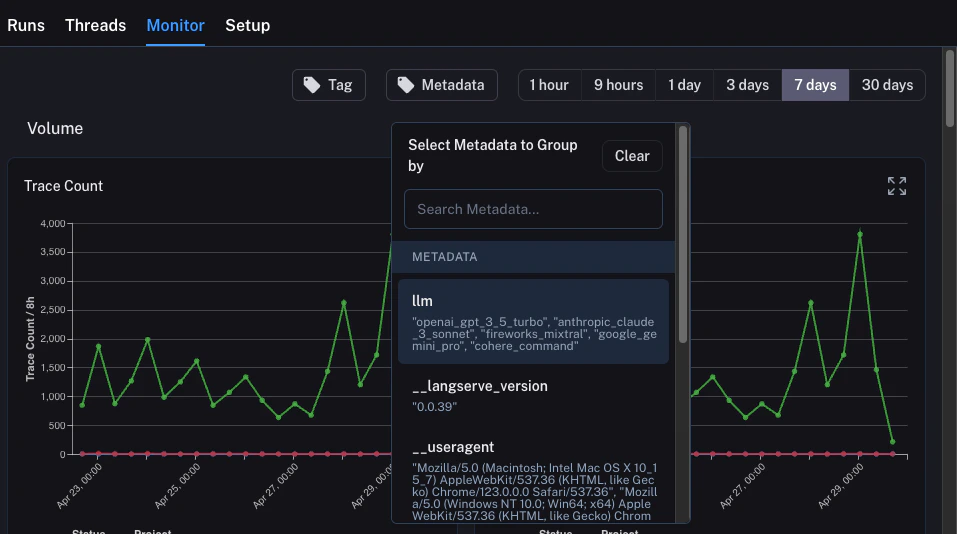Choose the 3 days time range
The width and height of the screenshot is (957, 534).
click(x=747, y=85)
